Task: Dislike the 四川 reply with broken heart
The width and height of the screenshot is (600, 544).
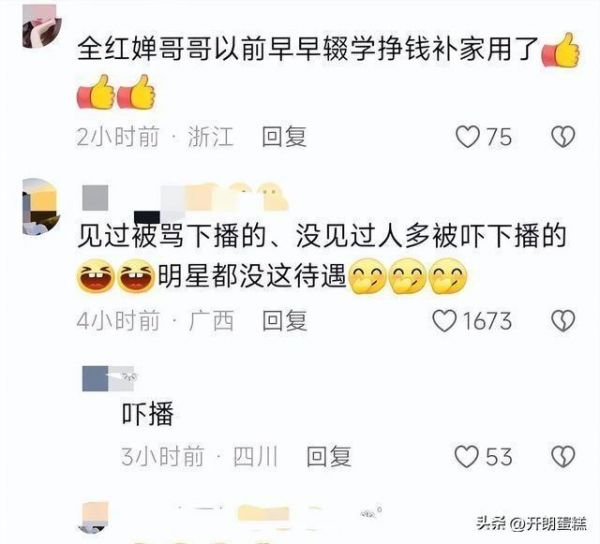Action: click(563, 456)
